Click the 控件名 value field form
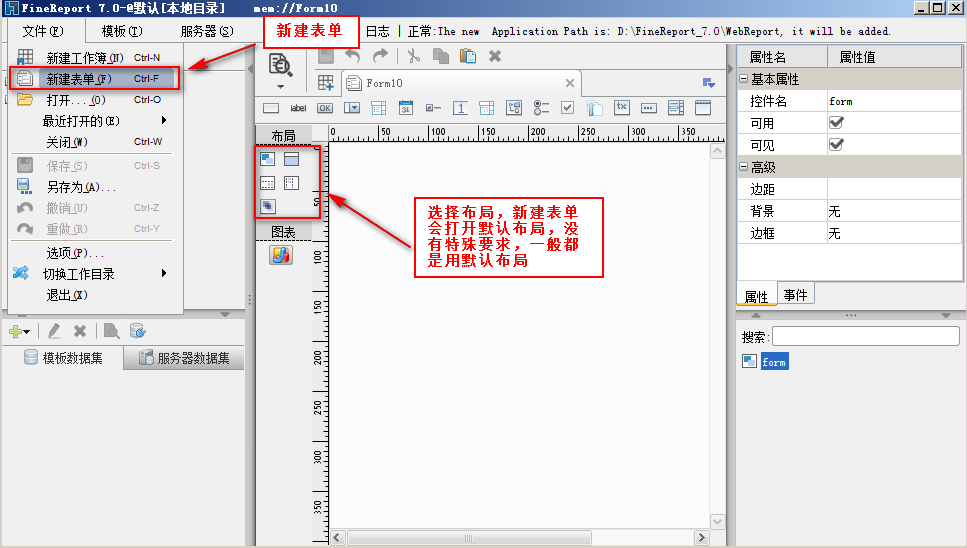 pyautogui.click(x=894, y=101)
